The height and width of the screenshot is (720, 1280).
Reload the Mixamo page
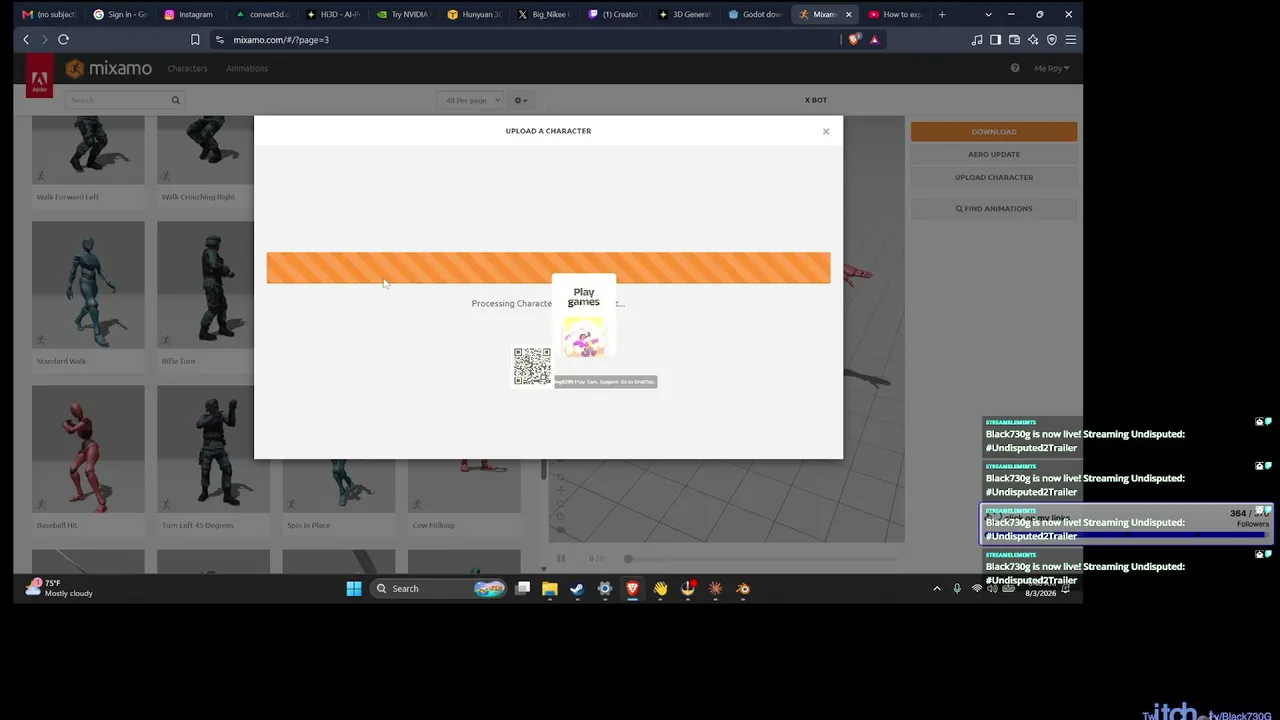click(63, 40)
